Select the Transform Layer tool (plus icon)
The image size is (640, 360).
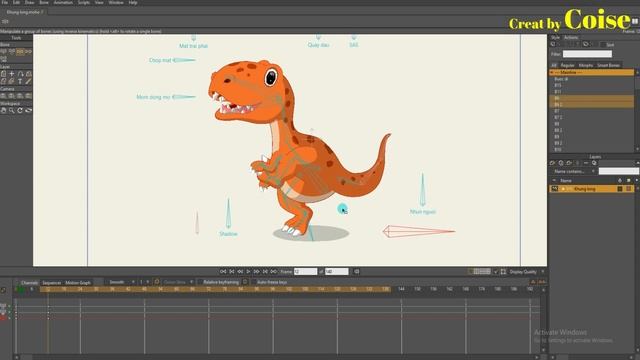point(12,74)
